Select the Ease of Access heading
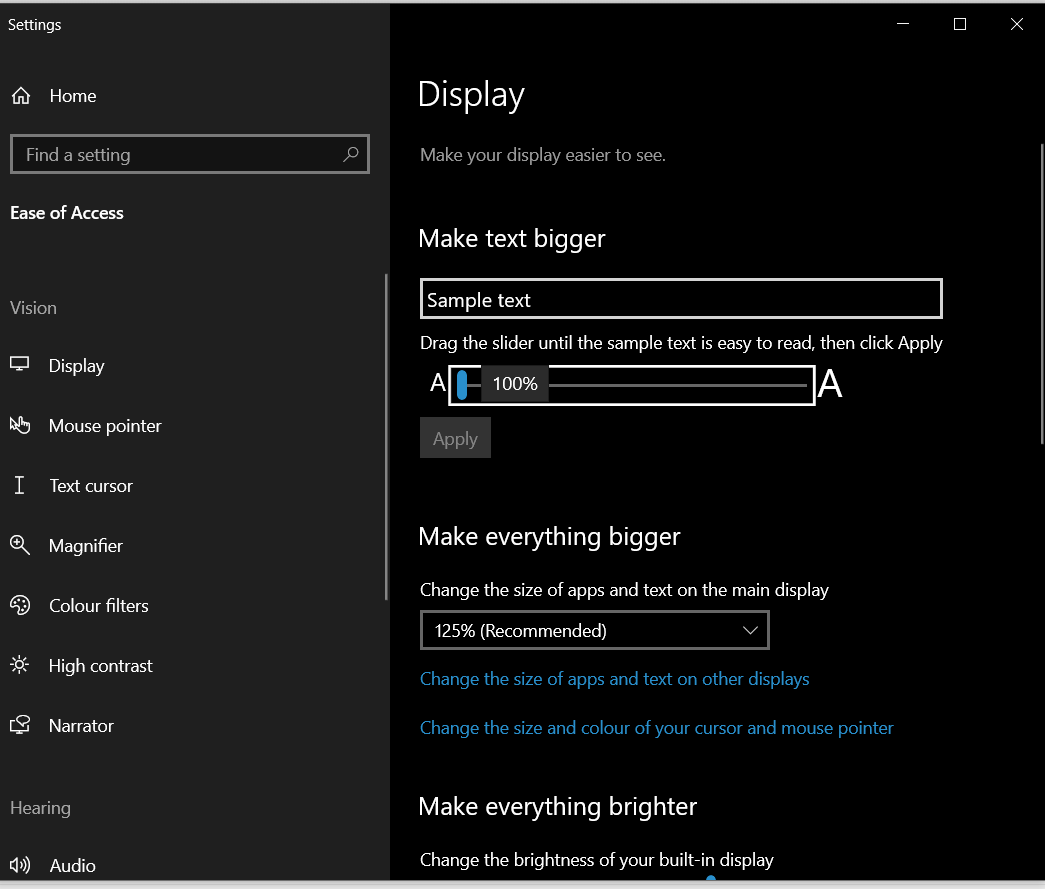 coord(66,212)
